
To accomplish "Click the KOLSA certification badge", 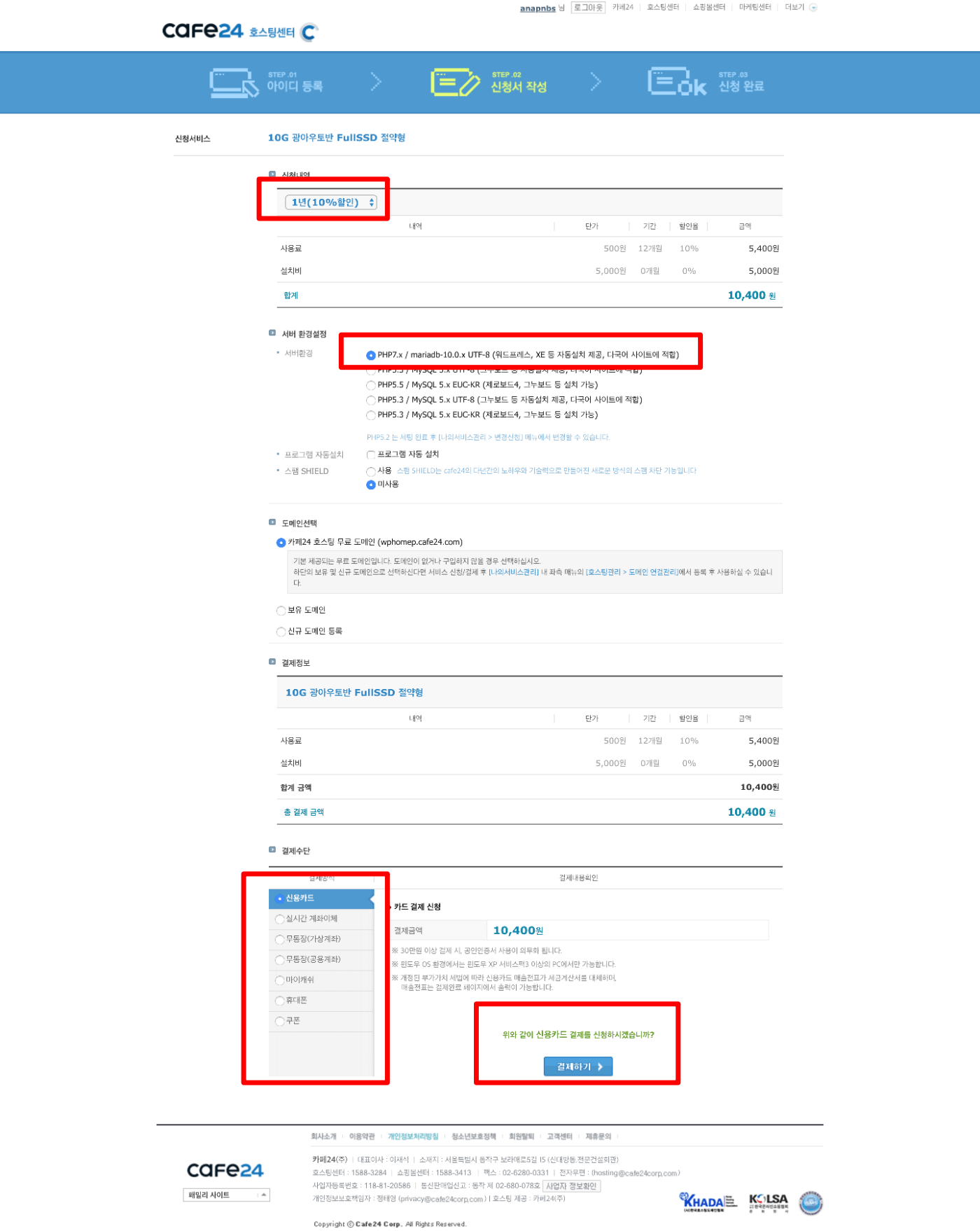I will click(768, 1202).
